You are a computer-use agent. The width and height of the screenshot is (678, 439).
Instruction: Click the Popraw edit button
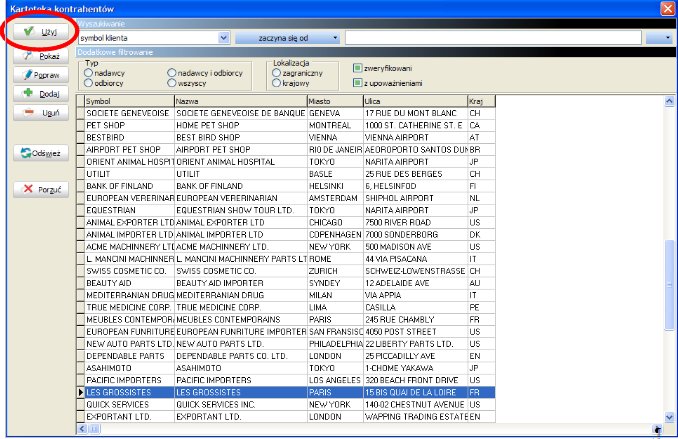click(41, 75)
